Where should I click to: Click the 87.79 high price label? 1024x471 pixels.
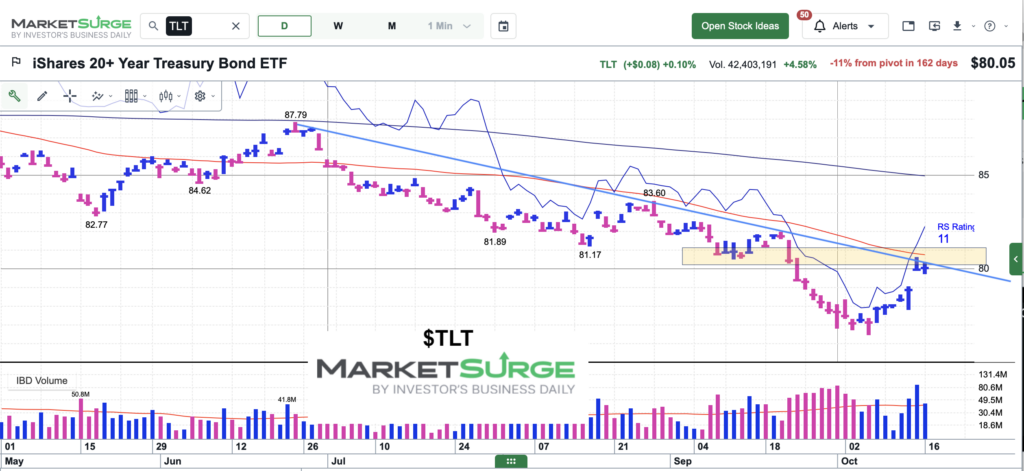coord(295,115)
